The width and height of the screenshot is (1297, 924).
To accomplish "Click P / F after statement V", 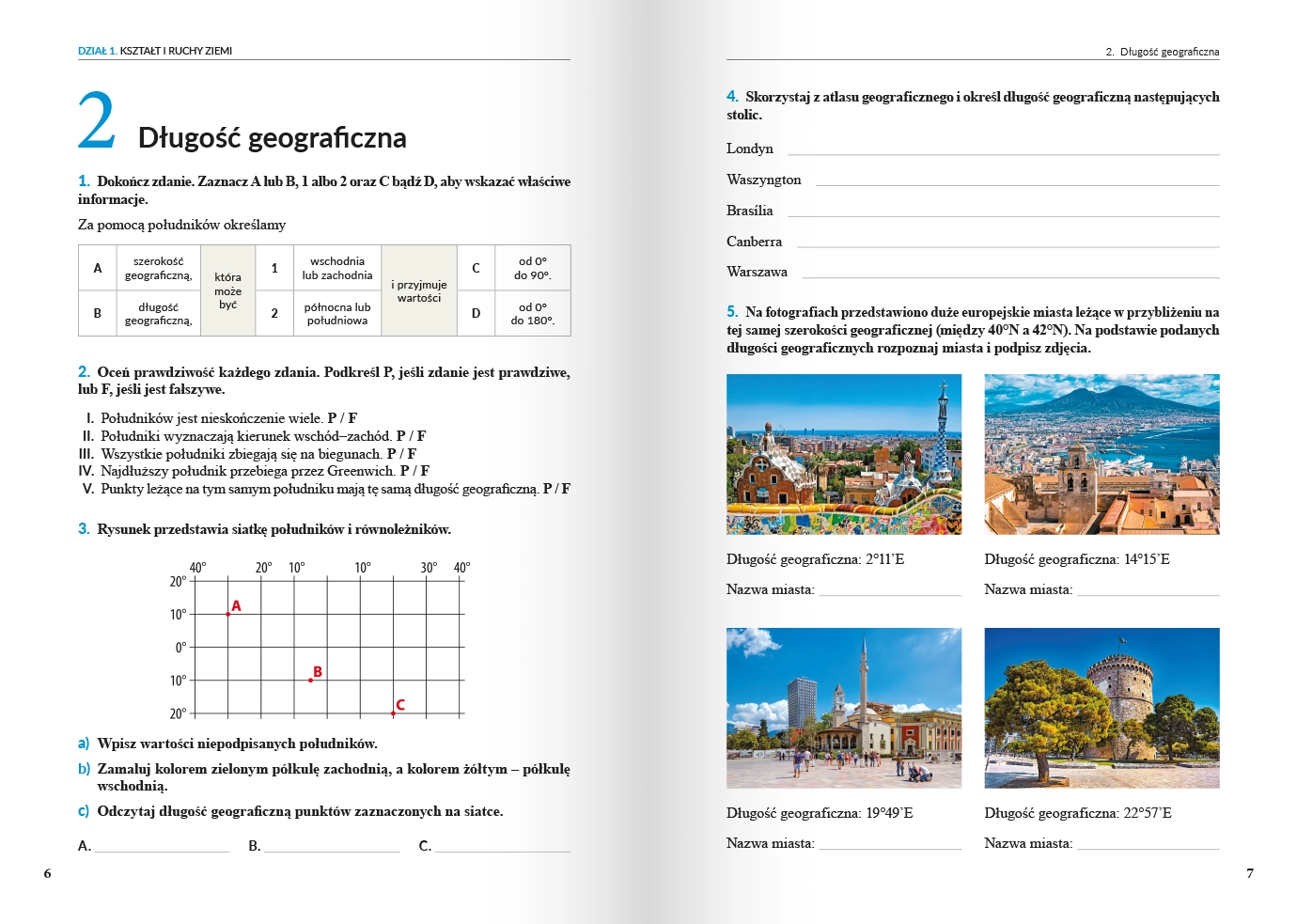I will pos(556,489).
